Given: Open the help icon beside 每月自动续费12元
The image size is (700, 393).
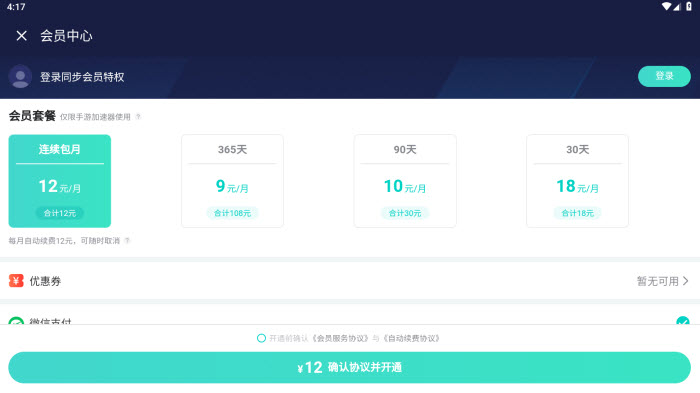Looking at the screenshot, I should click(127, 241).
